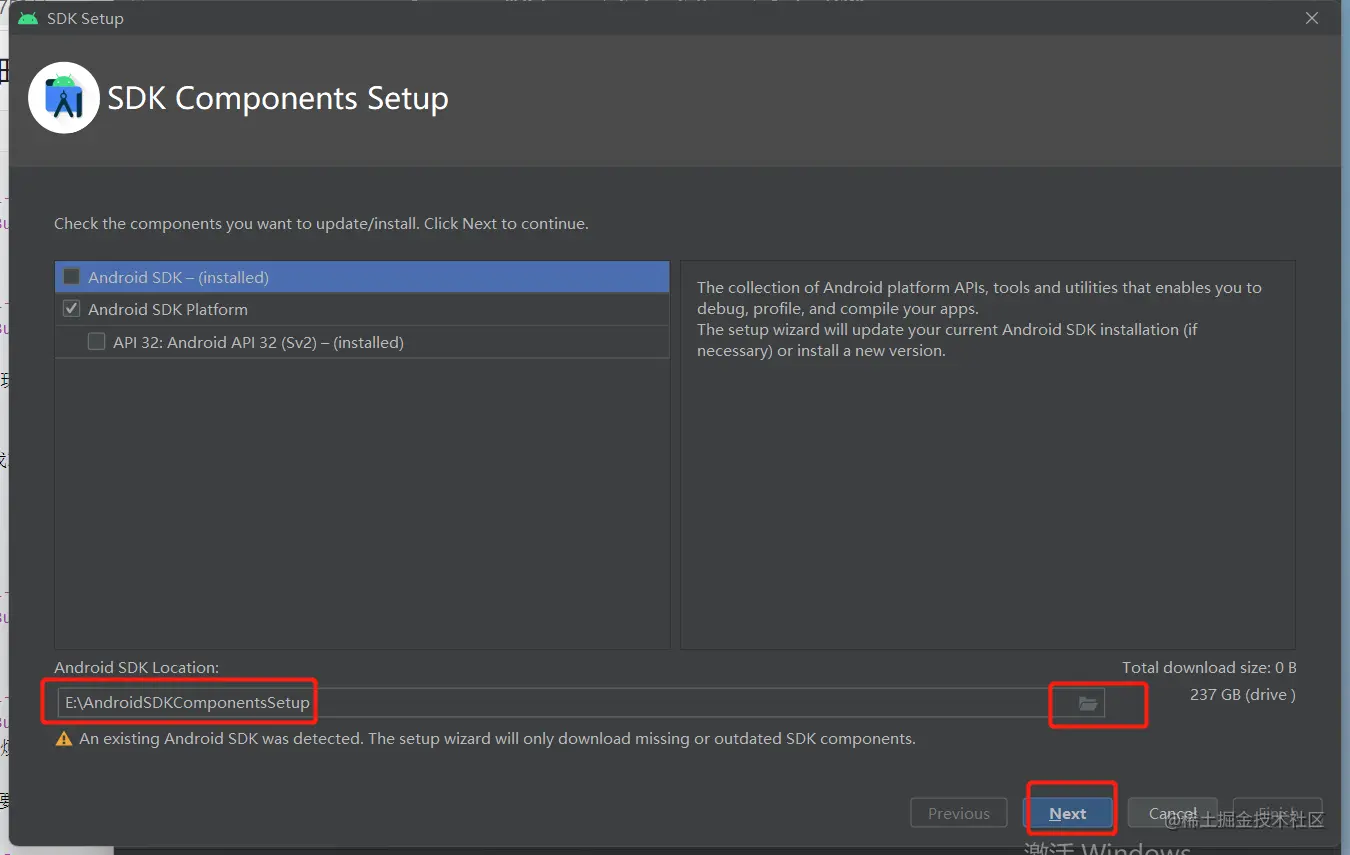Click Next to continue setup
Screen dimensions: 1350x855
pos(1069,812)
